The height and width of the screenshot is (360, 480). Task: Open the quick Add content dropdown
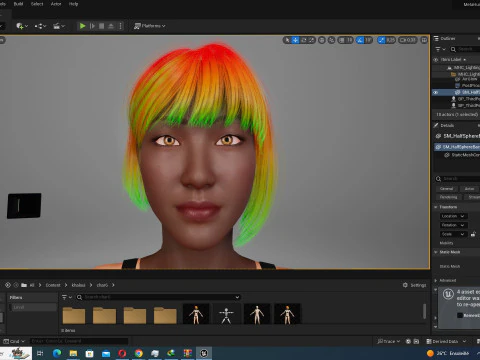pos(22,26)
